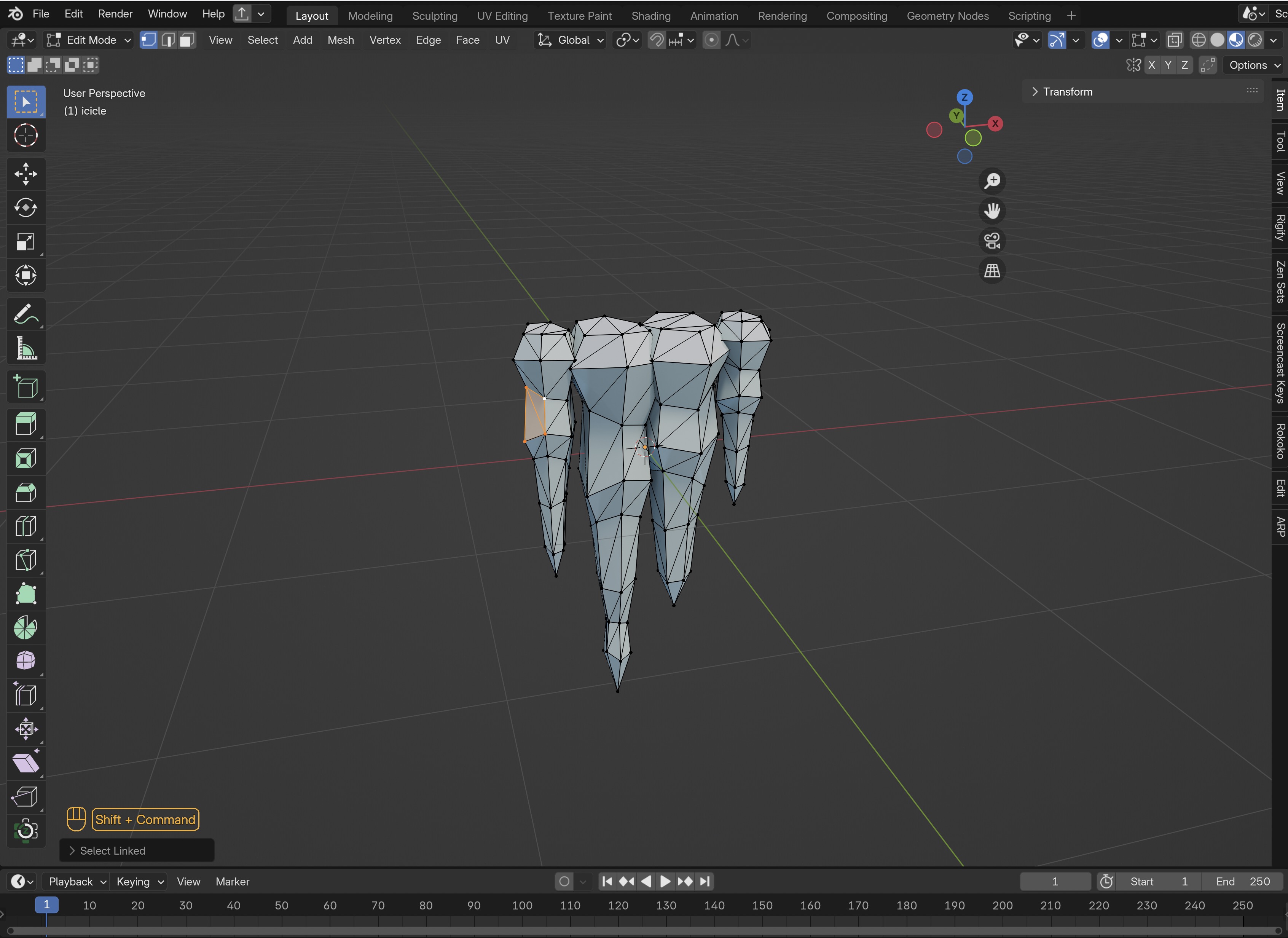Activate the Annotate pencil tool

point(26,314)
